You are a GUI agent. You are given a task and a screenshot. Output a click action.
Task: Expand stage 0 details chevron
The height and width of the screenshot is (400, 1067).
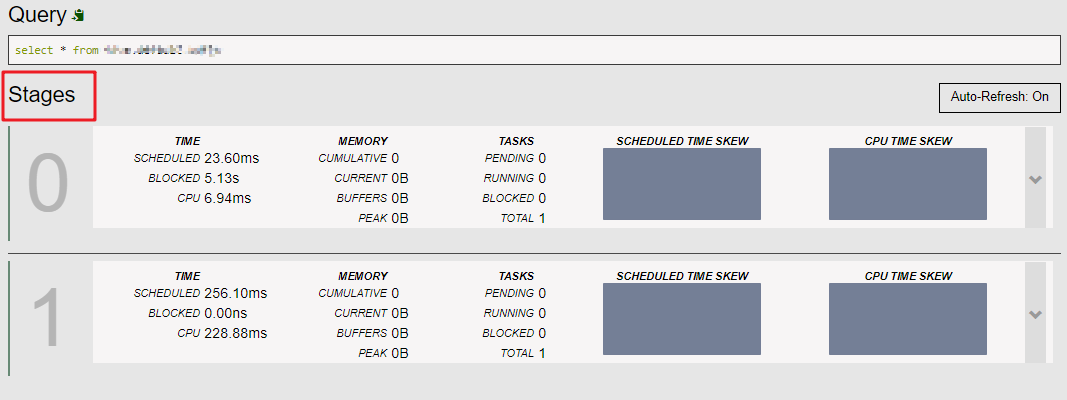[1036, 180]
